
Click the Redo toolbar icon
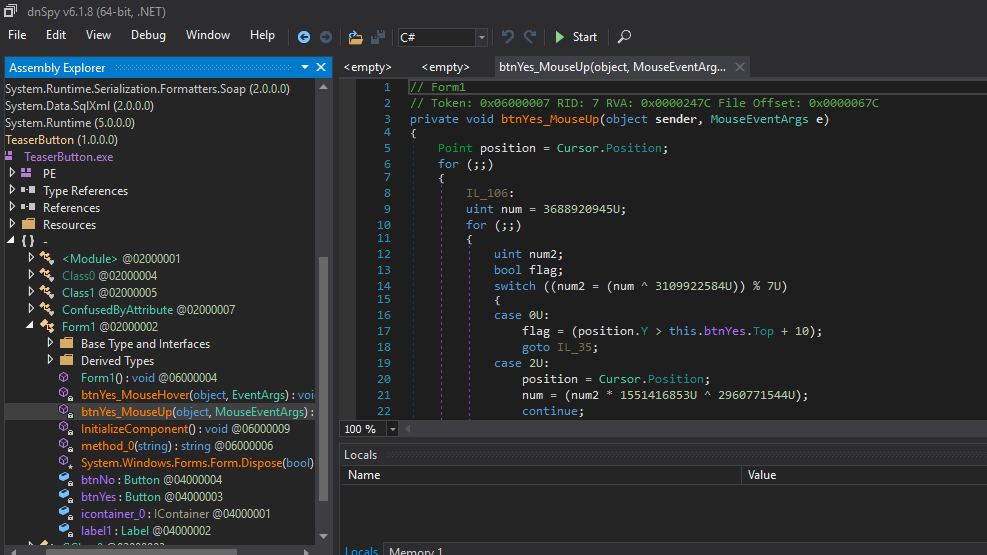(x=530, y=37)
